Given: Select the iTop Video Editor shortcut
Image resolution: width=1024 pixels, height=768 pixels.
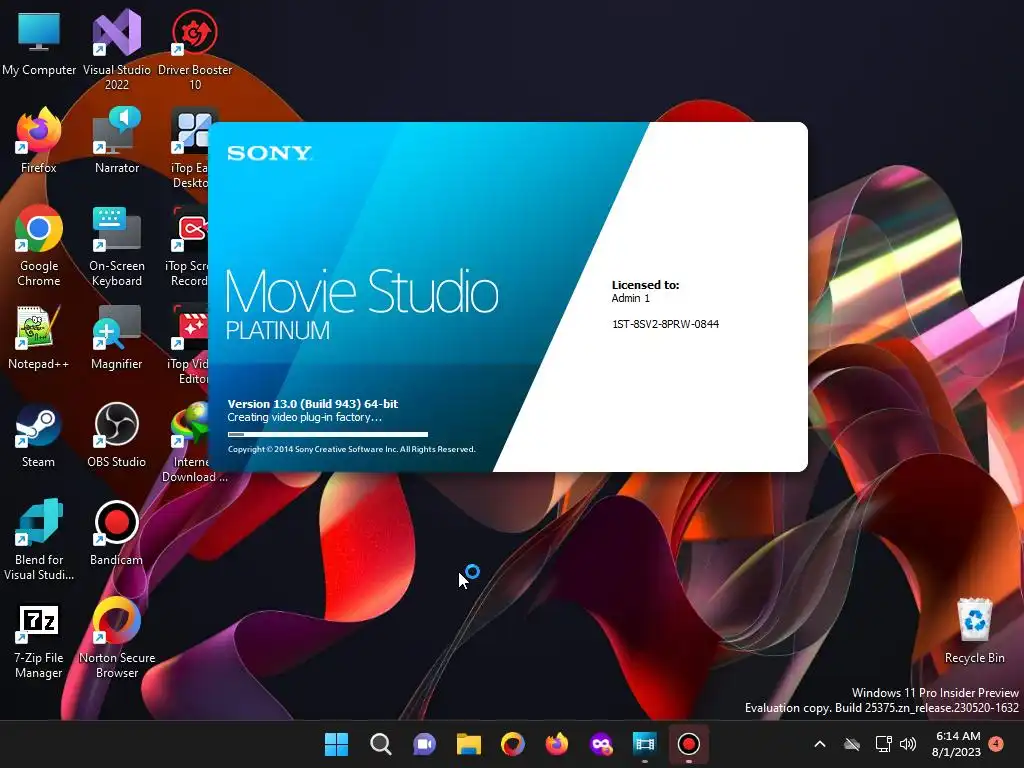Looking at the screenshot, I should click(x=189, y=344).
